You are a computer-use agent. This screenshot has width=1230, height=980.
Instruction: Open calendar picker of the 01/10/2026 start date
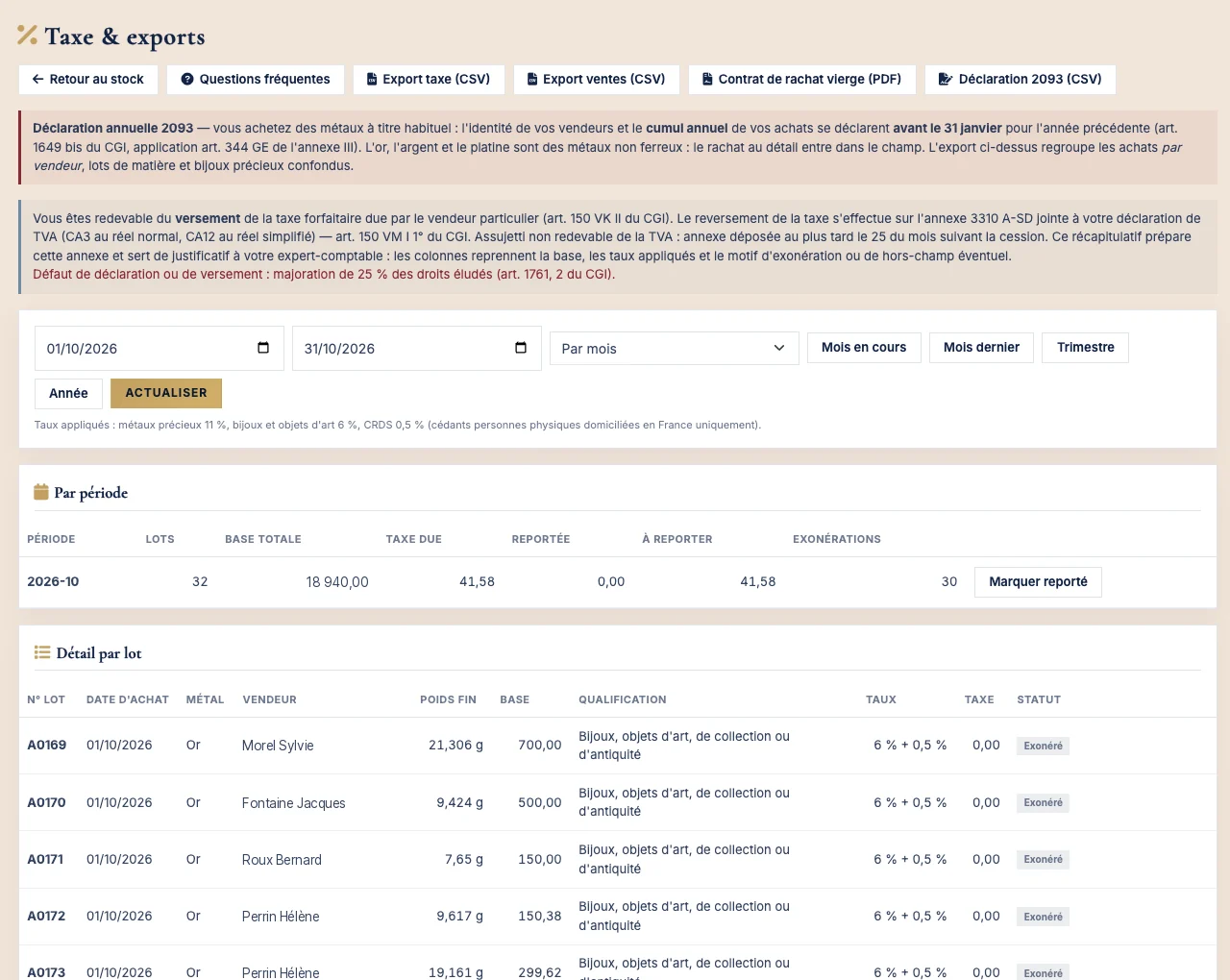coord(263,348)
